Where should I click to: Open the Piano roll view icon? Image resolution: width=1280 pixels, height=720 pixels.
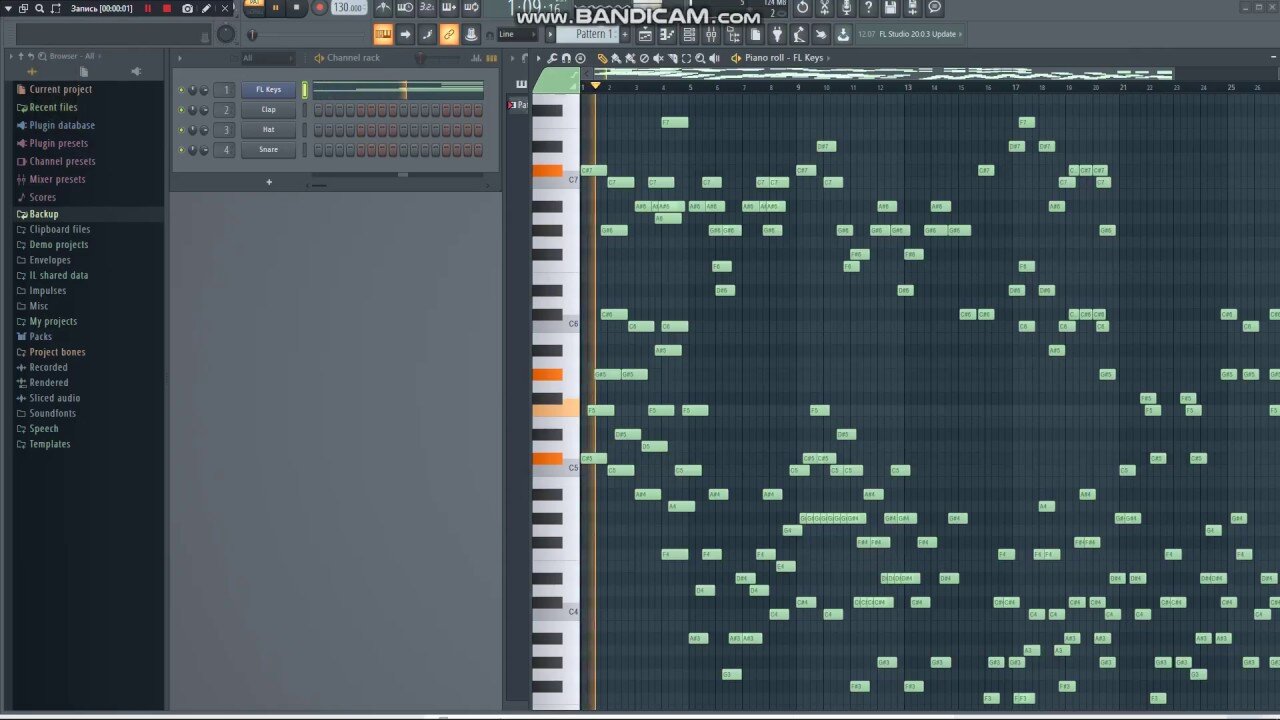pos(667,34)
